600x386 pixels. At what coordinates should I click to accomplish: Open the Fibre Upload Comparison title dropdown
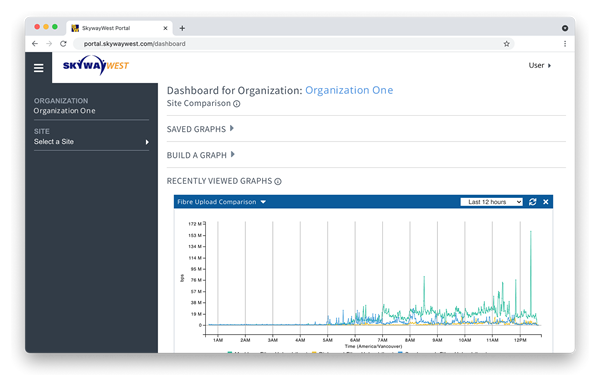coord(222,202)
